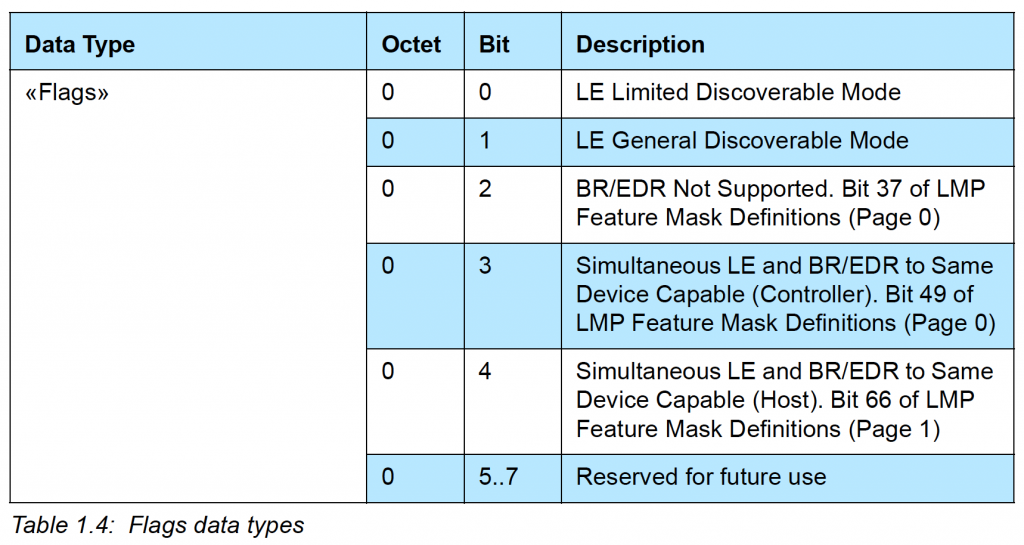Viewport: 1024px width, 545px height.
Task: Click BR/EDR Not Supported description cell
Action: pyautogui.click(x=788, y=204)
